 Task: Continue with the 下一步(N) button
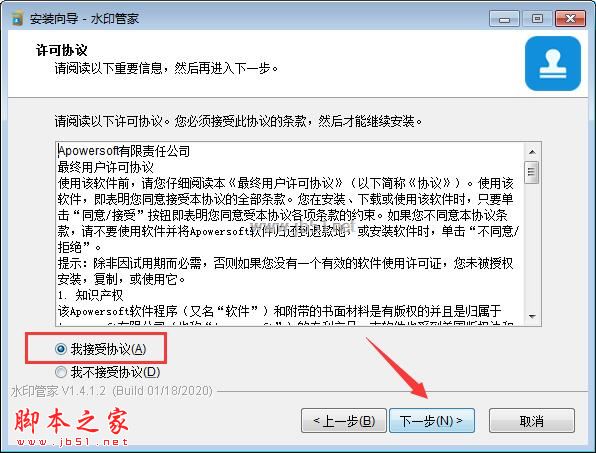(x=432, y=421)
